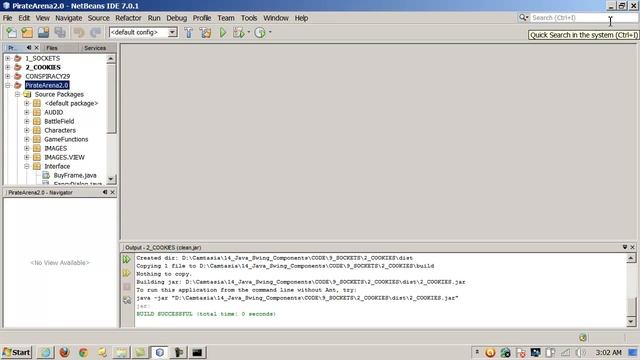The width and height of the screenshot is (640, 360).
Task: Launch Firefox from the taskbar
Action: pyautogui.click(x=64, y=352)
